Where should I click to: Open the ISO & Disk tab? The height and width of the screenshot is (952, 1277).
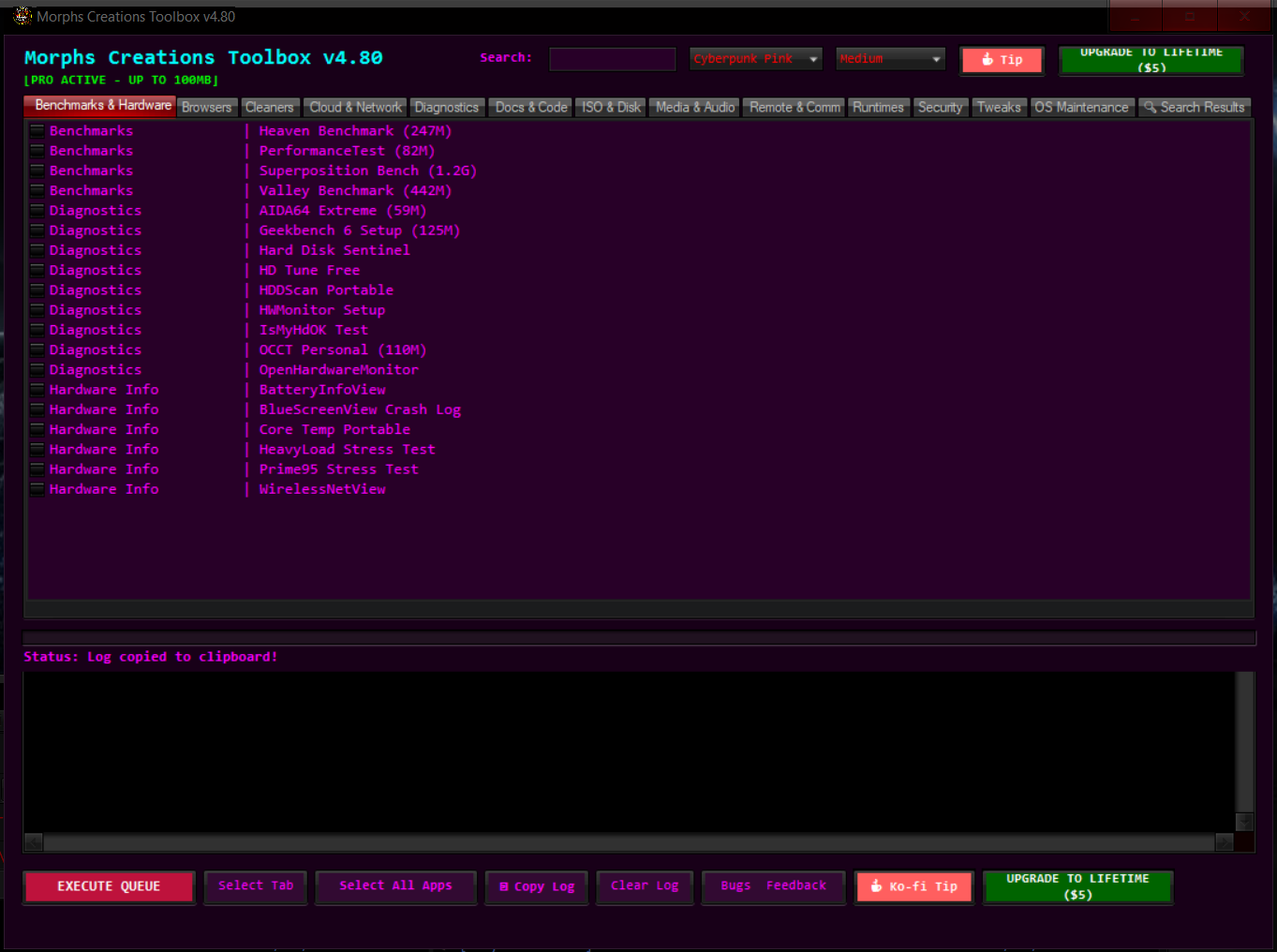tap(611, 108)
